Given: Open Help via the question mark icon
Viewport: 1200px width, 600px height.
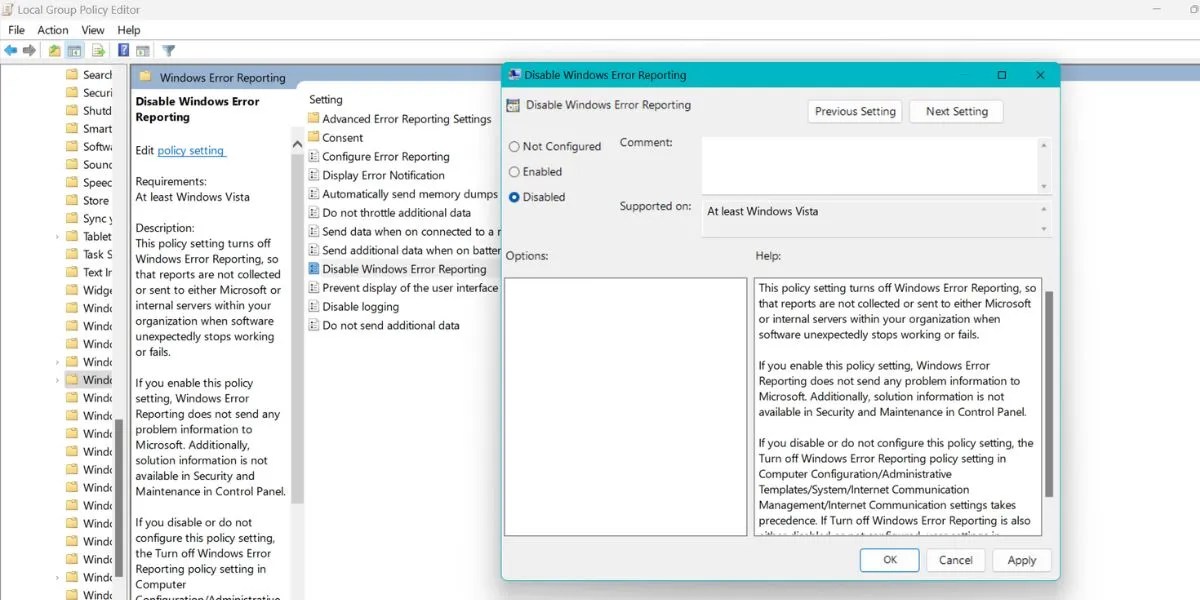Looking at the screenshot, I should [x=122, y=51].
